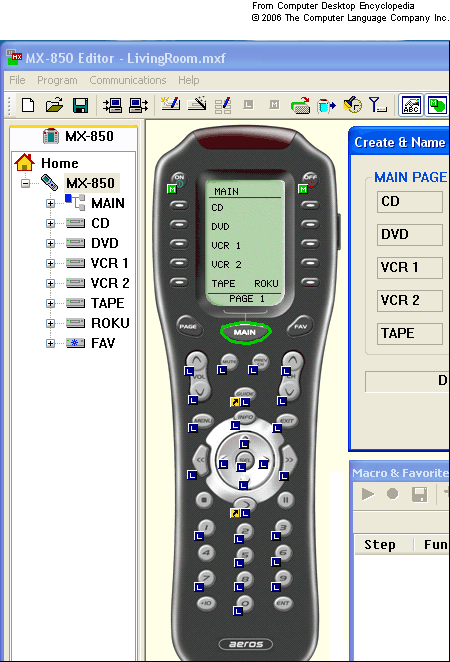Viewport: 450px width, 662px height.
Task: Click the rewind << button on the remote
Action: (x=201, y=460)
